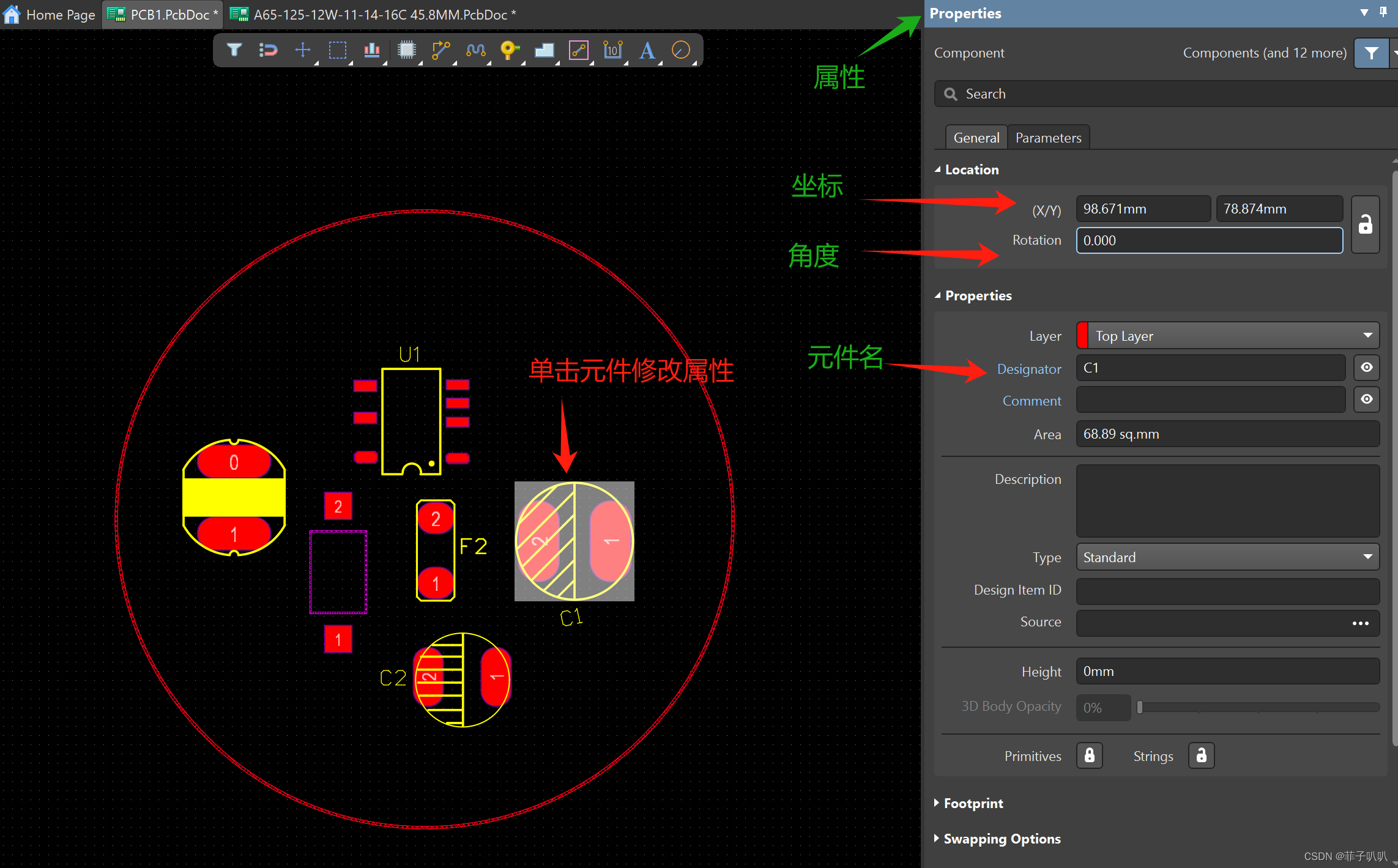Screen dimensions: 1398x868
Task: Select the move objects cross tool
Action: 302,50
